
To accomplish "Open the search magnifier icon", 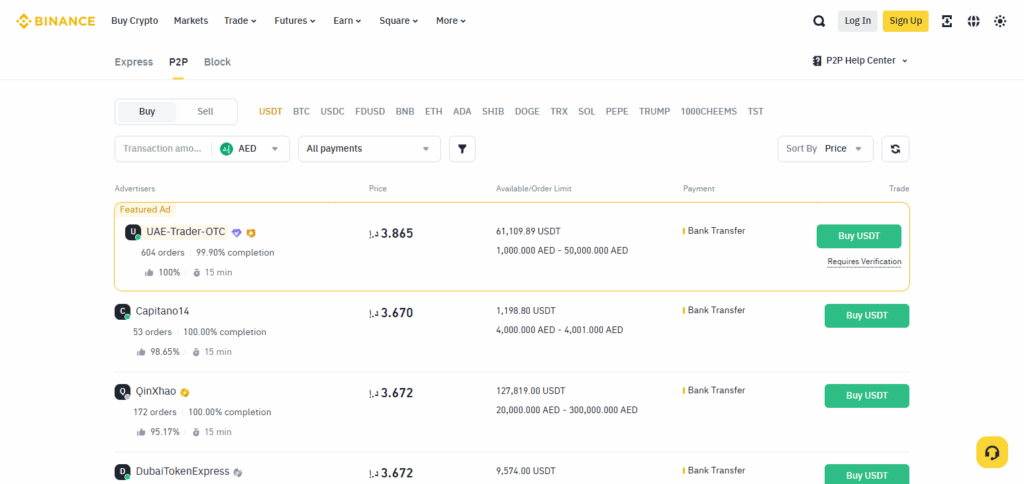I will click(x=819, y=21).
